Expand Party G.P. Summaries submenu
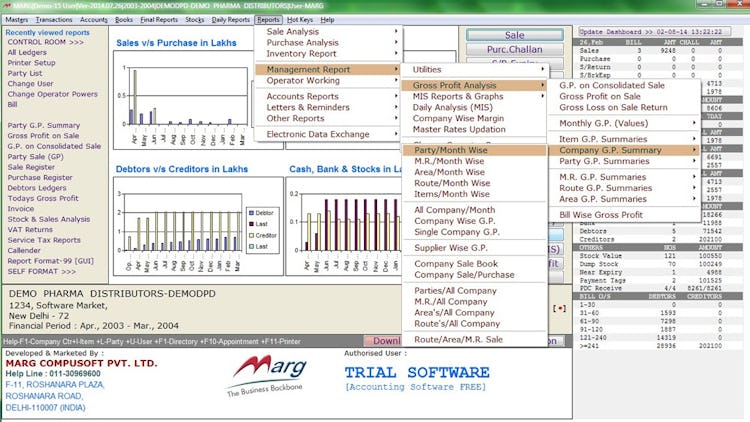750x422 pixels. (624, 161)
